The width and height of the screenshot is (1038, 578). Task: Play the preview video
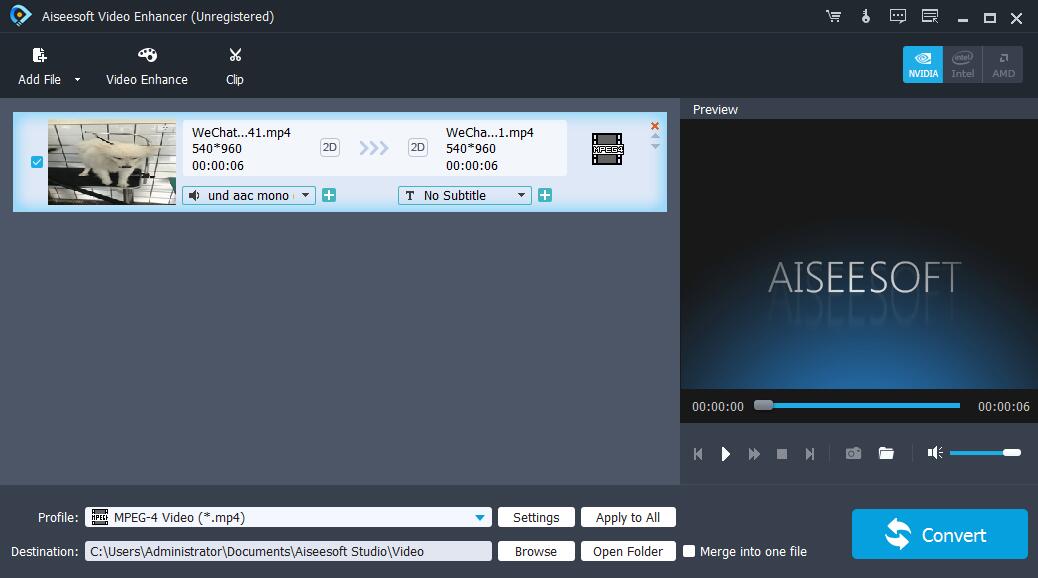(726, 454)
